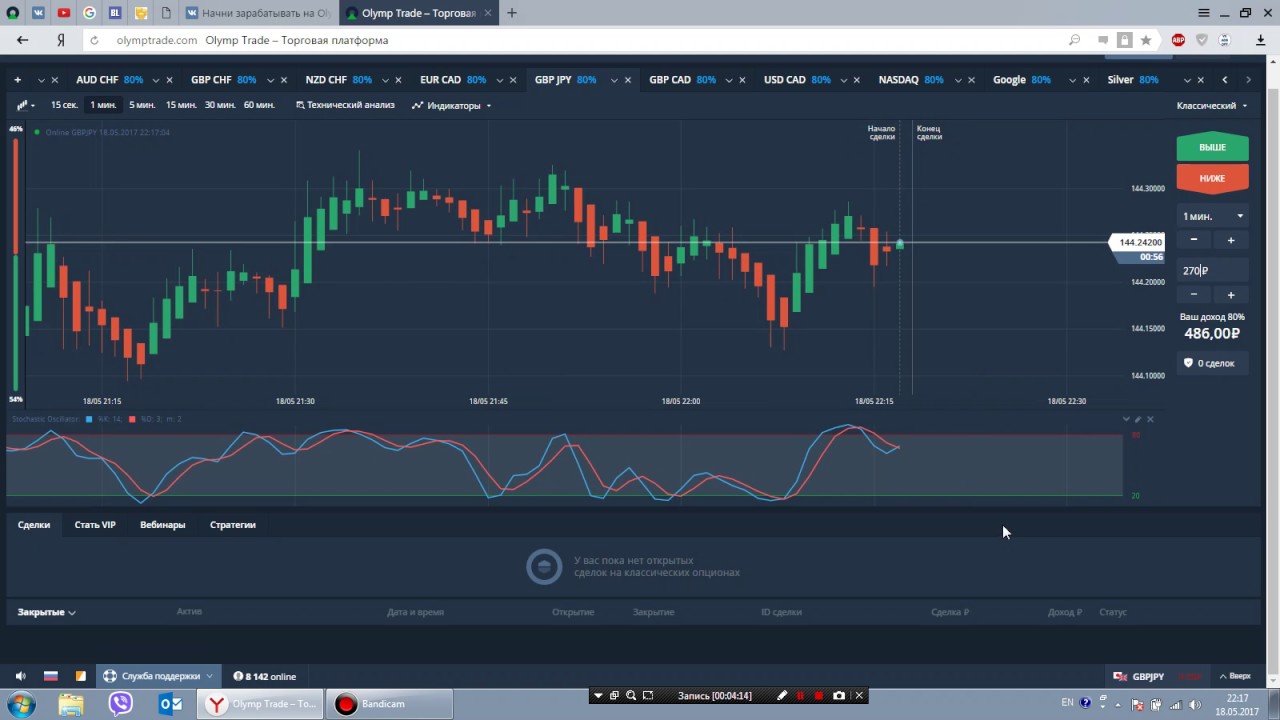Switch to GBP CAD asset tab

[682, 80]
